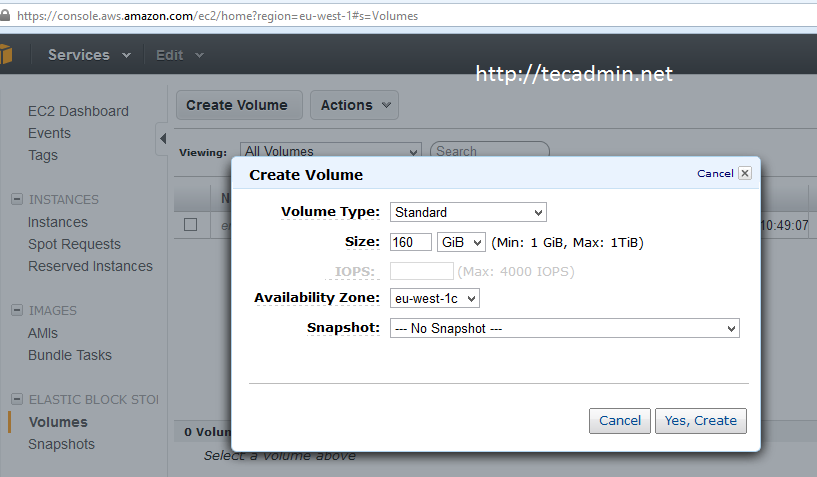Screen dimensions: 817x477
Task: Open the Snapshot dropdown
Action: pyautogui.click(x=564, y=328)
